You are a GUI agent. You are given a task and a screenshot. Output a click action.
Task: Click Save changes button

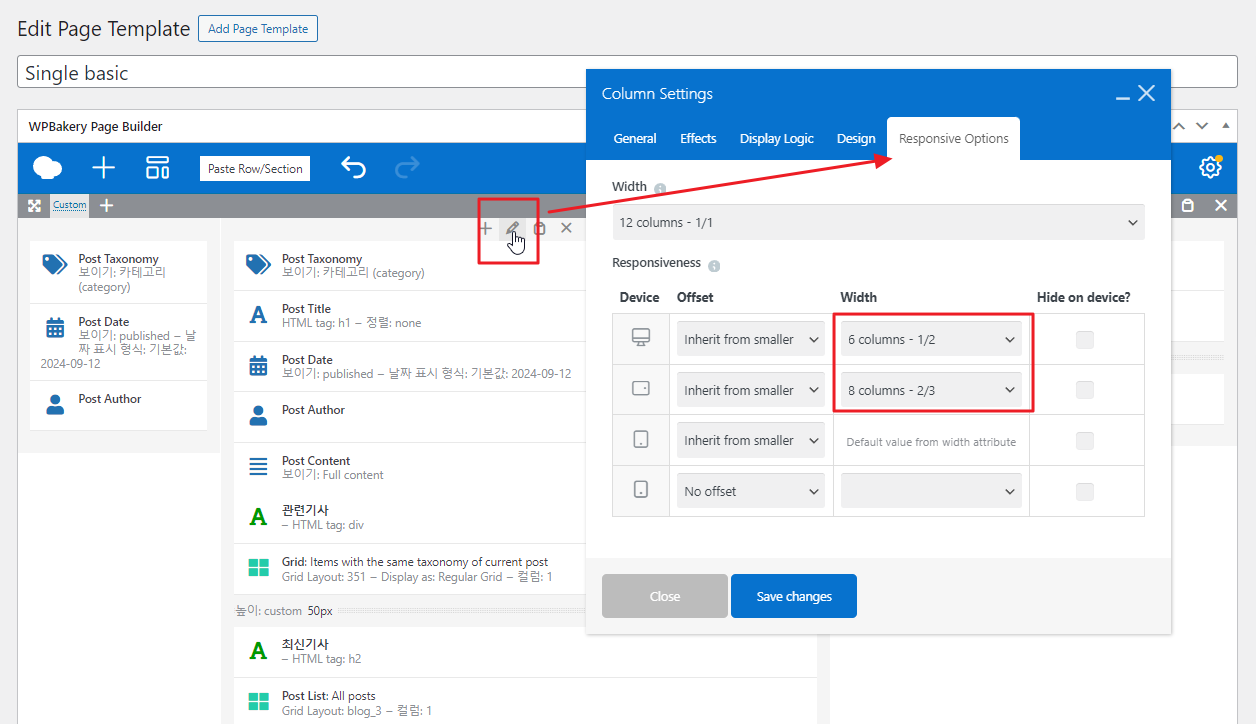(794, 596)
